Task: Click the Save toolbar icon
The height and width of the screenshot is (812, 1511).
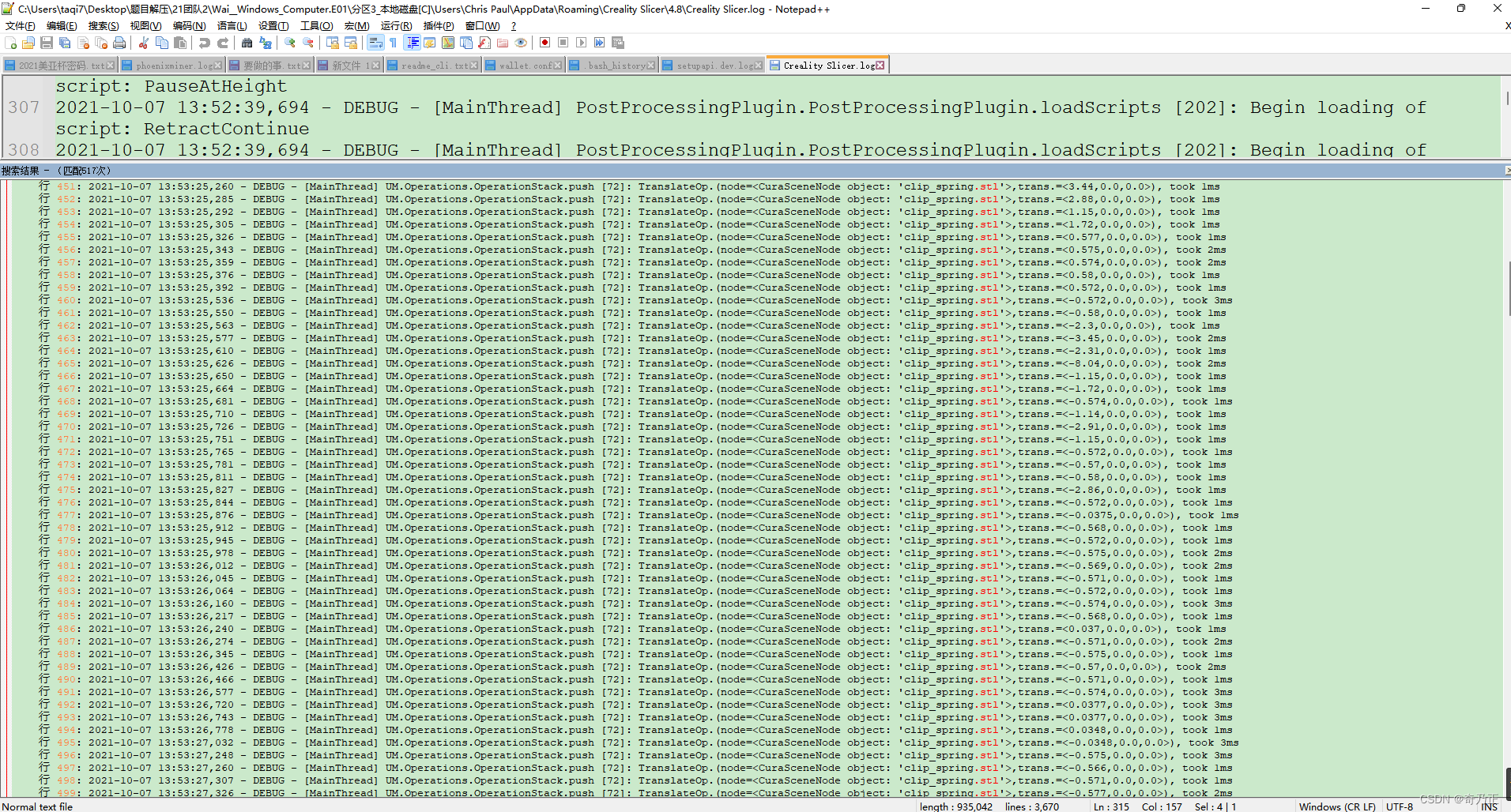Action: [x=47, y=43]
